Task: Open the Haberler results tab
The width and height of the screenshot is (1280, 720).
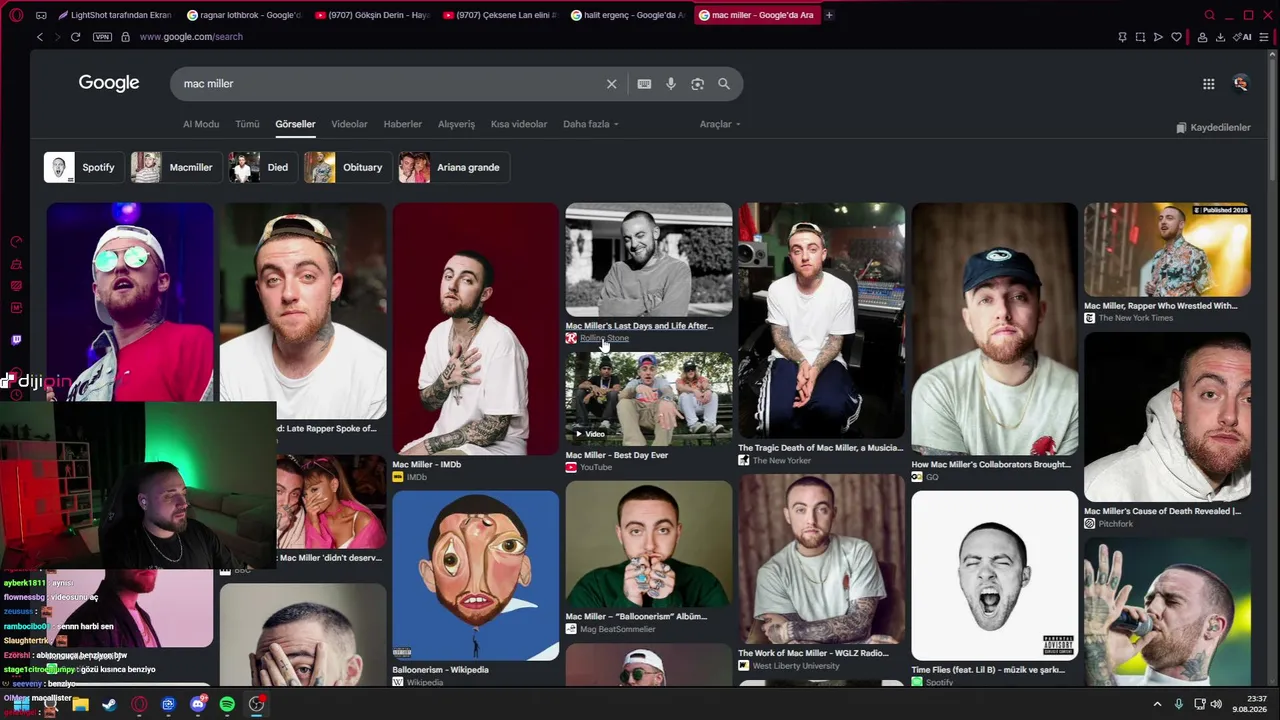Action: tap(403, 124)
